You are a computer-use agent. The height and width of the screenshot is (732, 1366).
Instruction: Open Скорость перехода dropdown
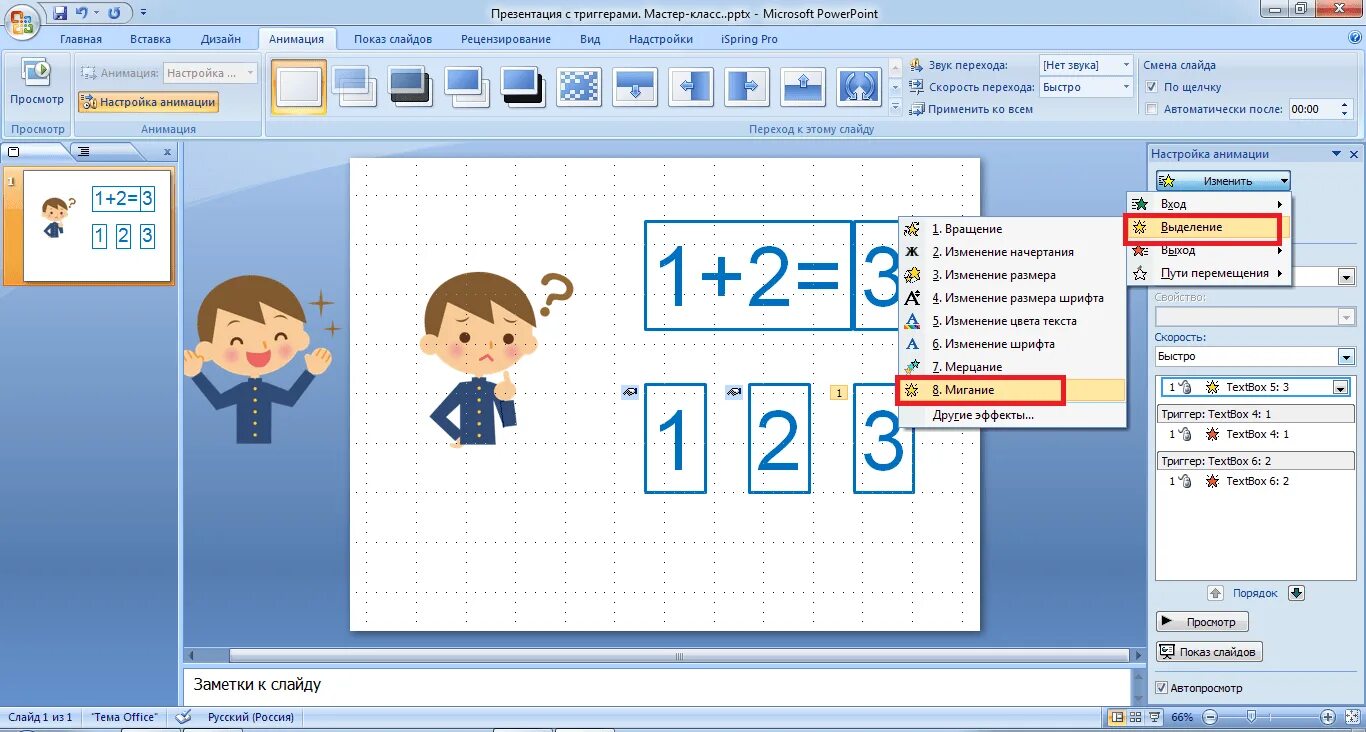click(x=1126, y=87)
